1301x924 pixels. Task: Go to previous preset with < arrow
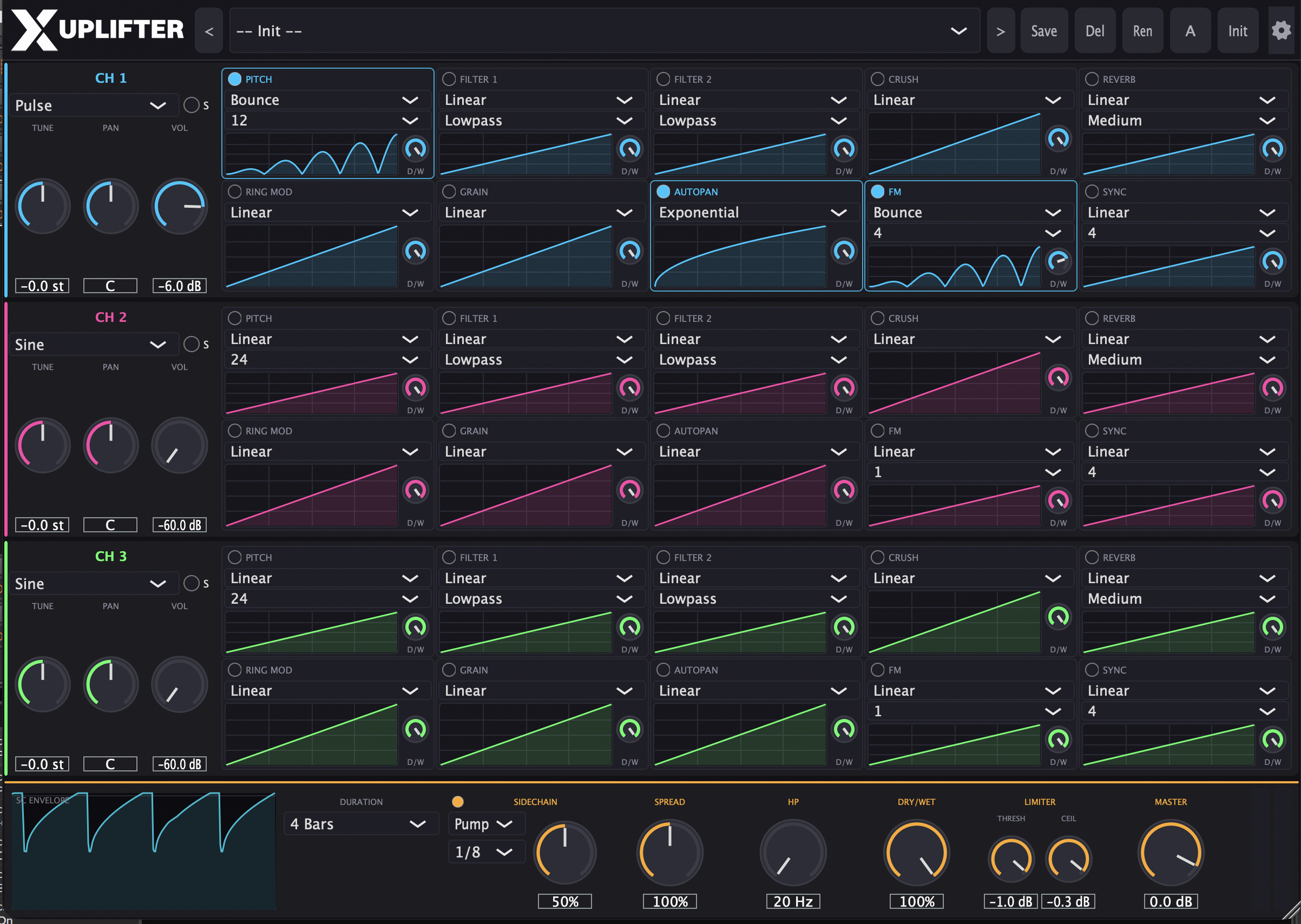[209, 31]
